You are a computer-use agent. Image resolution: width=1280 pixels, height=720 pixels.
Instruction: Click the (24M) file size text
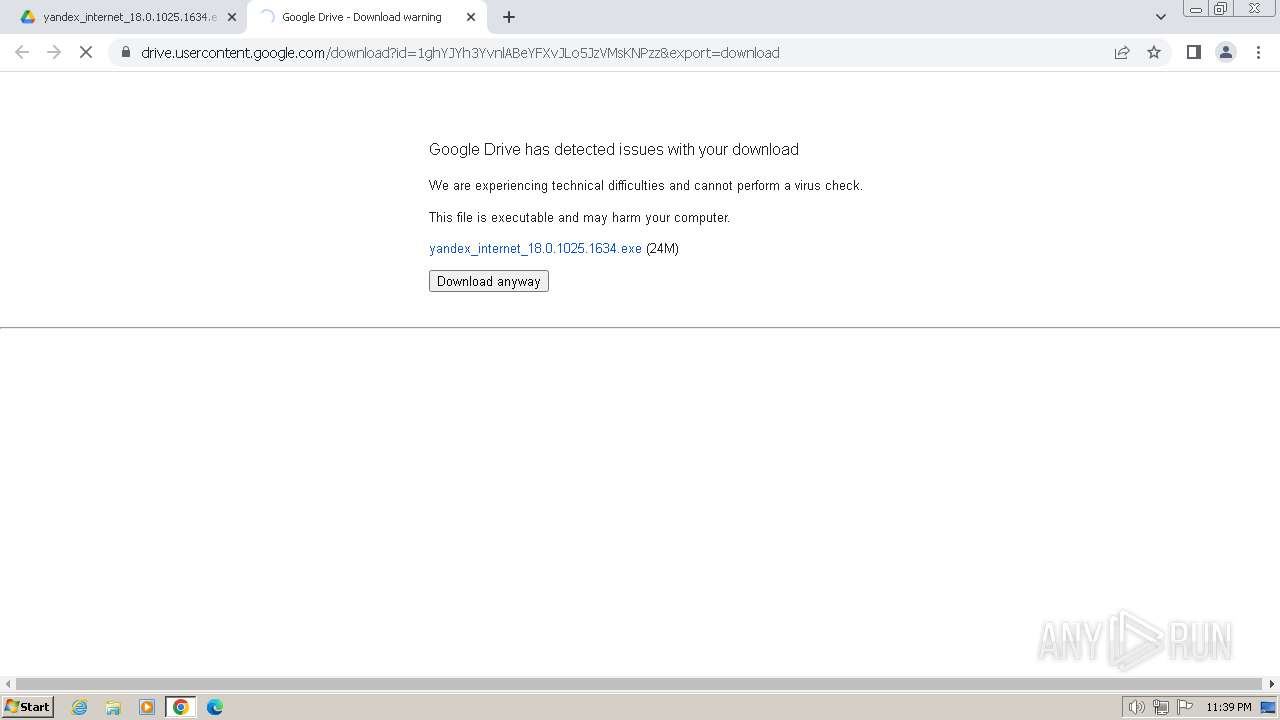(x=662, y=248)
